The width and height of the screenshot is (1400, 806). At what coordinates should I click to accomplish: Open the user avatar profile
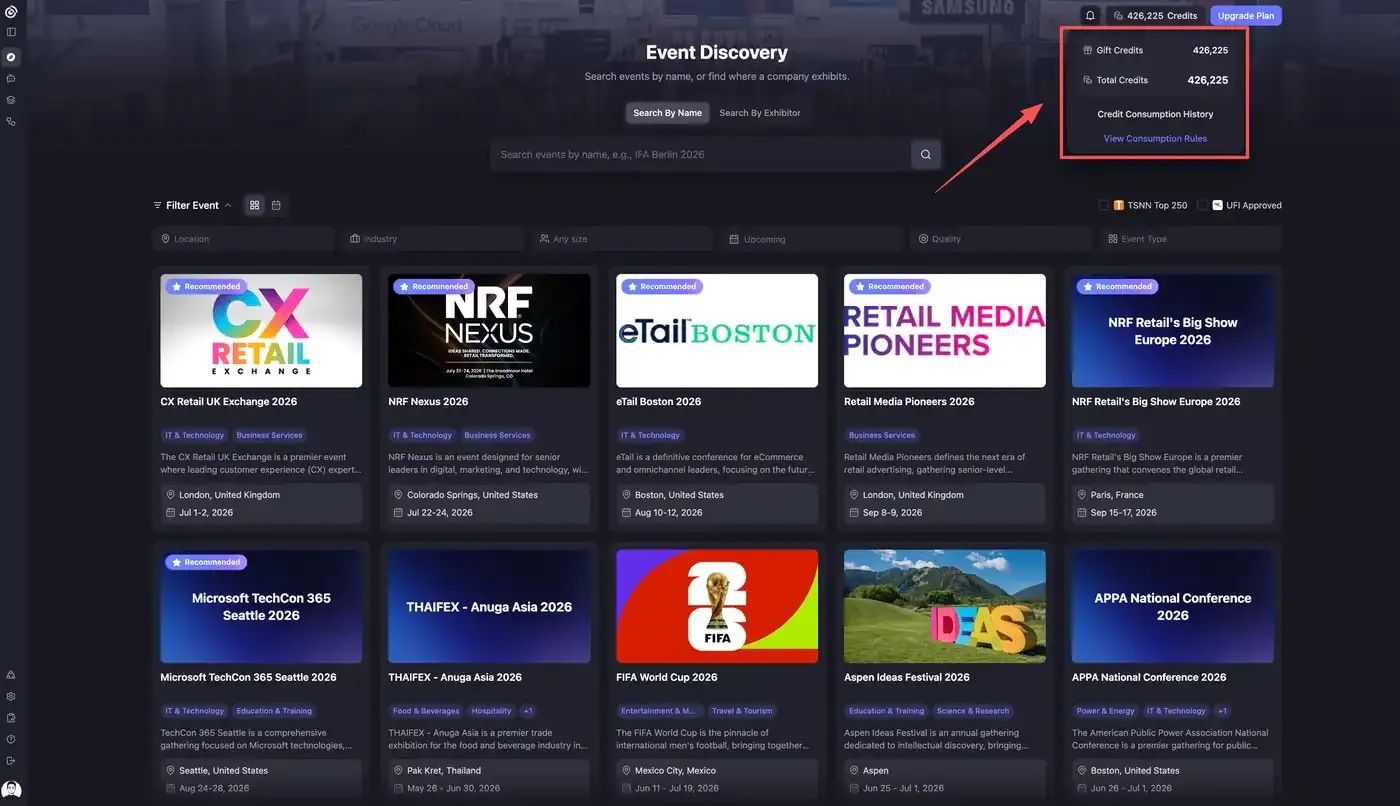(x=11, y=790)
